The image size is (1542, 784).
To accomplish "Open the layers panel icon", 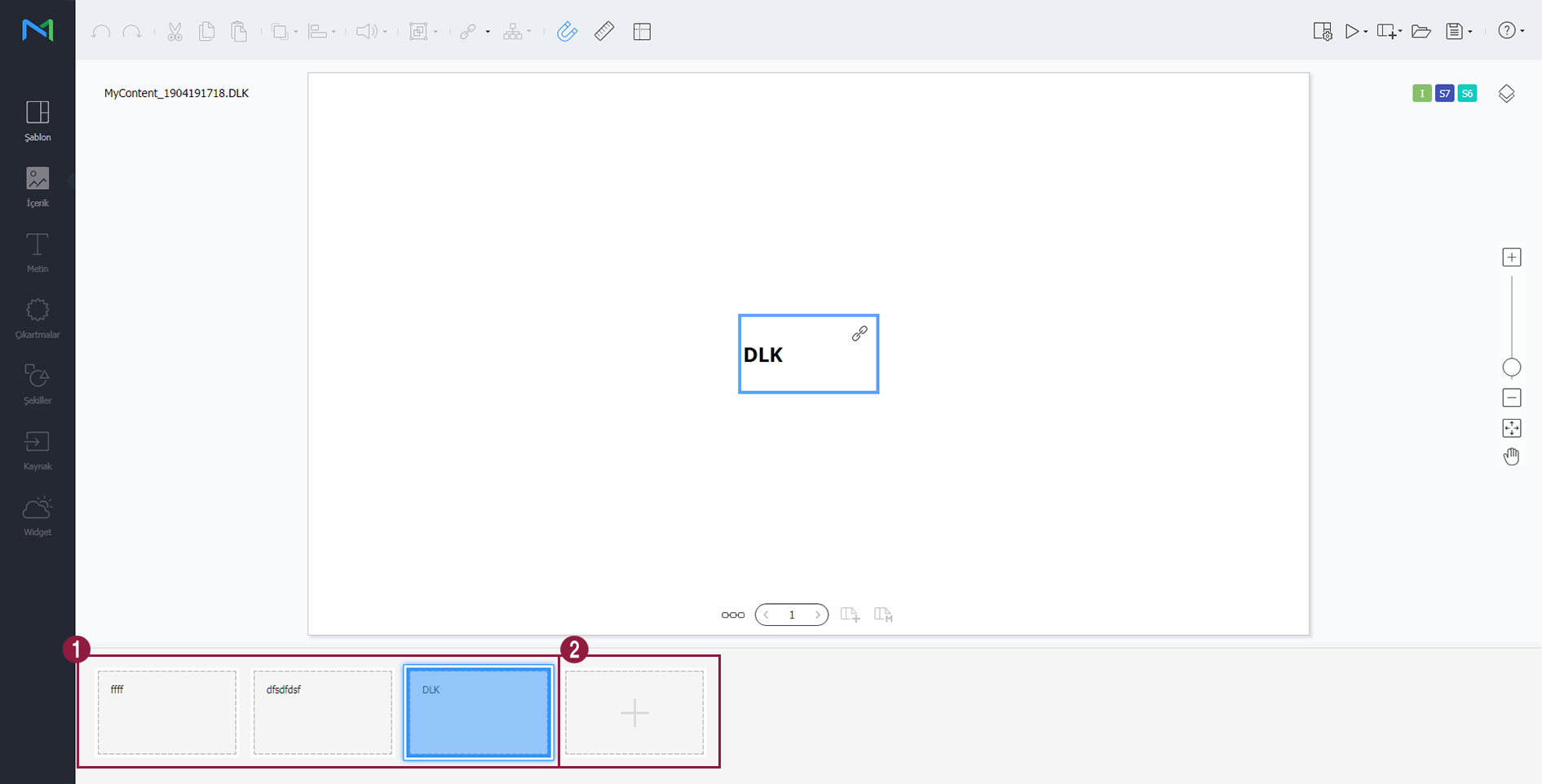I will click(1506, 94).
